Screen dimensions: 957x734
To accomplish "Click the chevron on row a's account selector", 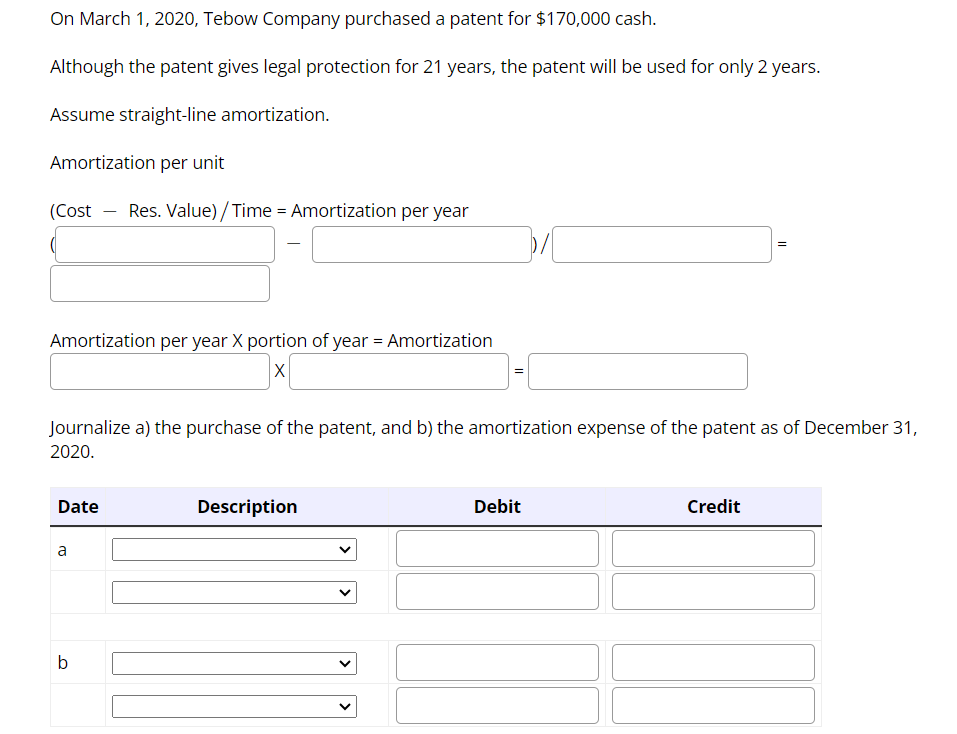I will [345, 549].
